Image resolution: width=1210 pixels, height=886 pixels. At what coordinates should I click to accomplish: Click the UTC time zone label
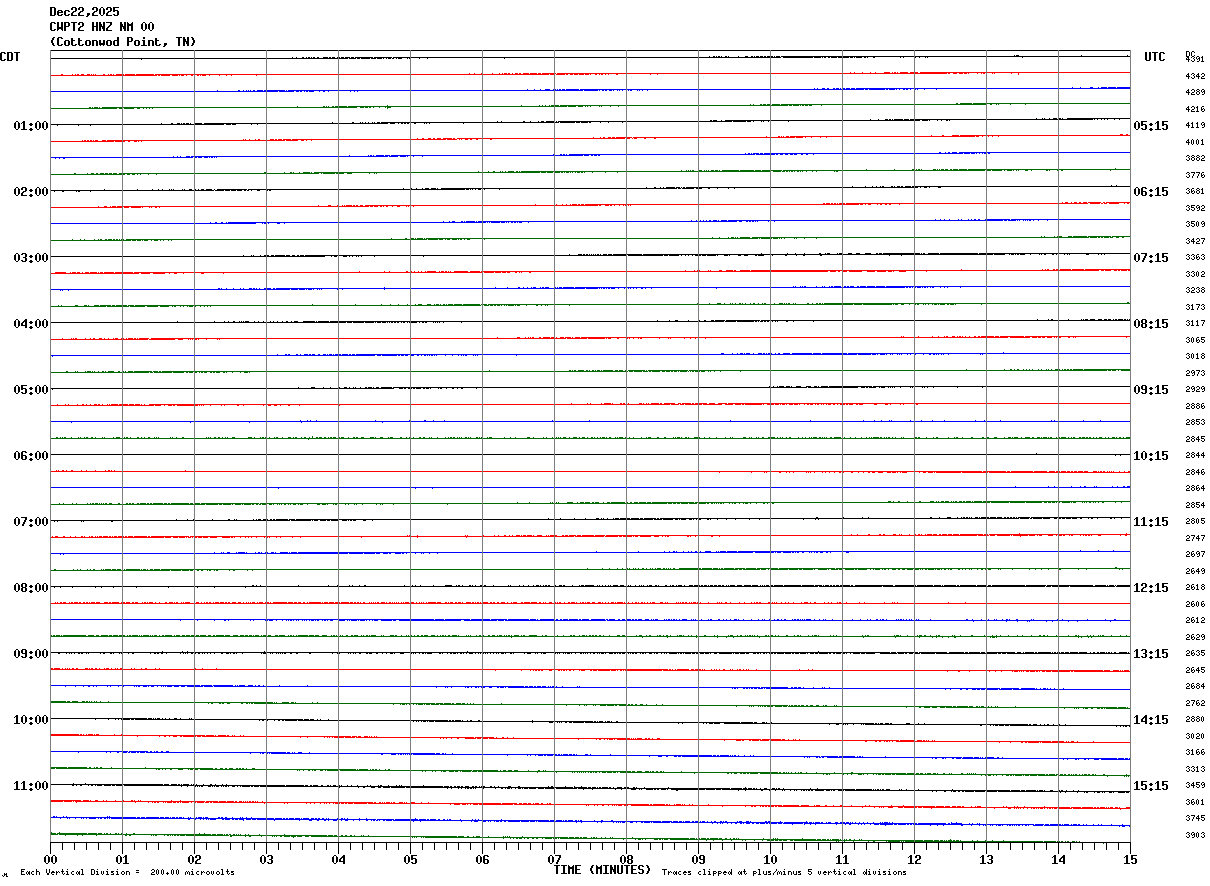pos(1155,57)
